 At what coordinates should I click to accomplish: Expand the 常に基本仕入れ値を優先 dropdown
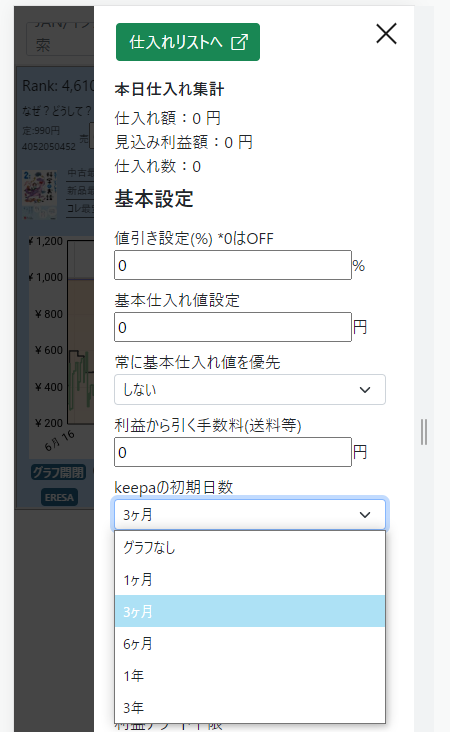[250, 389]
